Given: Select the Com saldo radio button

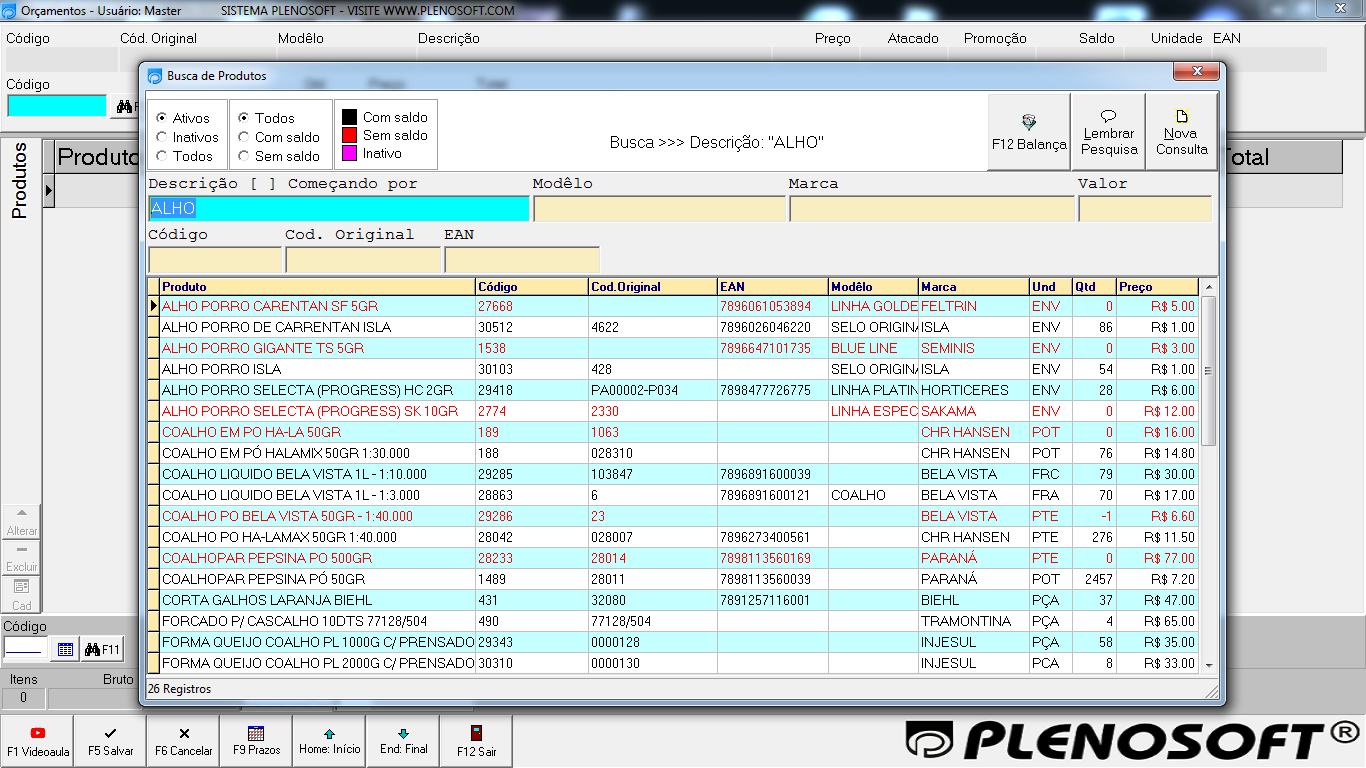Looking at the screenshot, I should 243,137.
